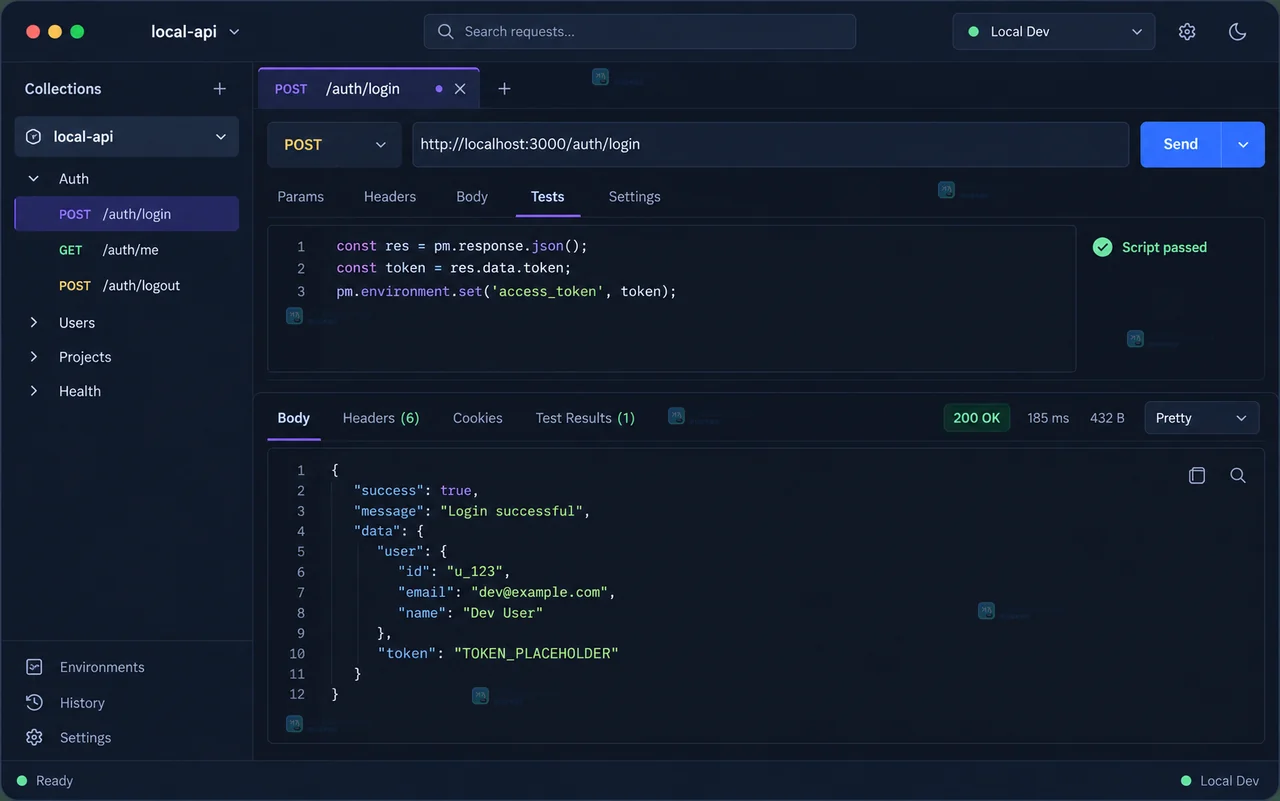Click the sidebar Settings gear icon
Screen dimensions: 1280x801
click(34, 737)
